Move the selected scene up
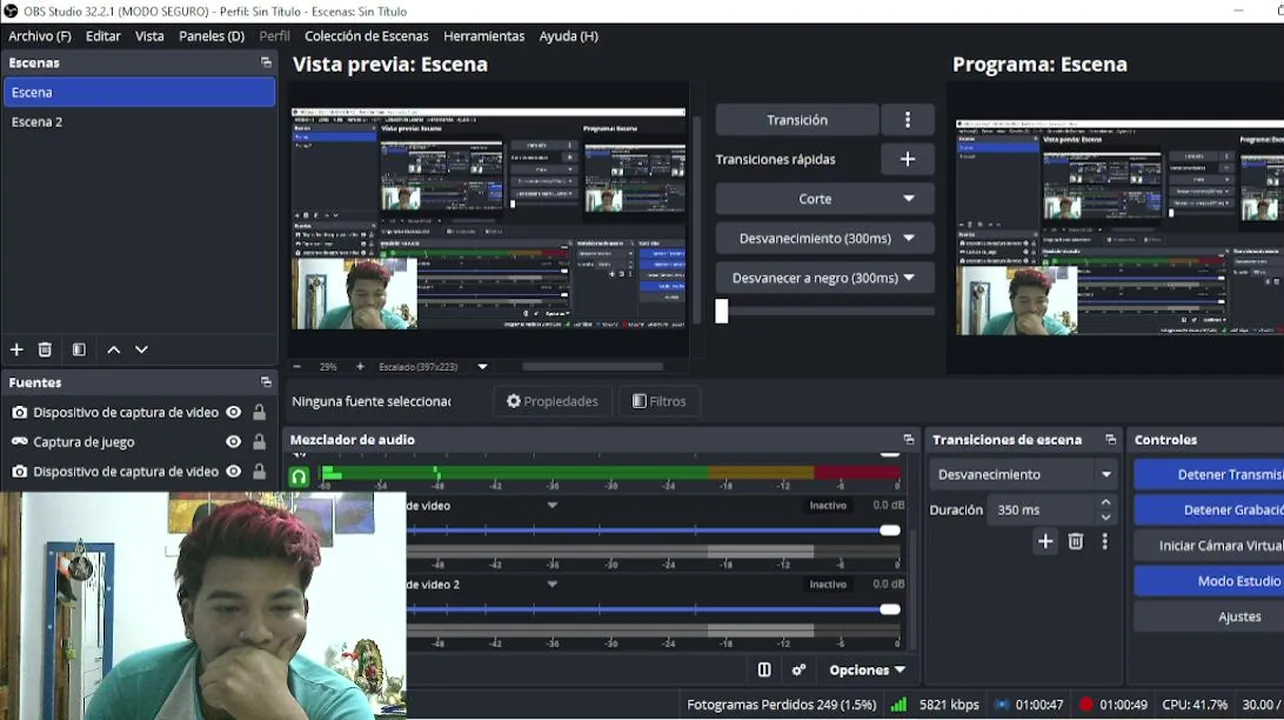Viewport: 1284px width, 720px height. (x=114, y=349)
